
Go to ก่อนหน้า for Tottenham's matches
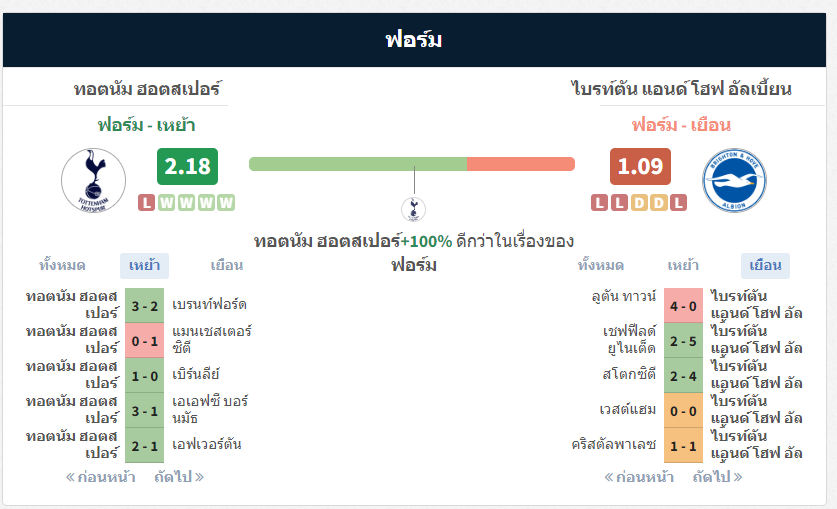[x=100, y=476]
